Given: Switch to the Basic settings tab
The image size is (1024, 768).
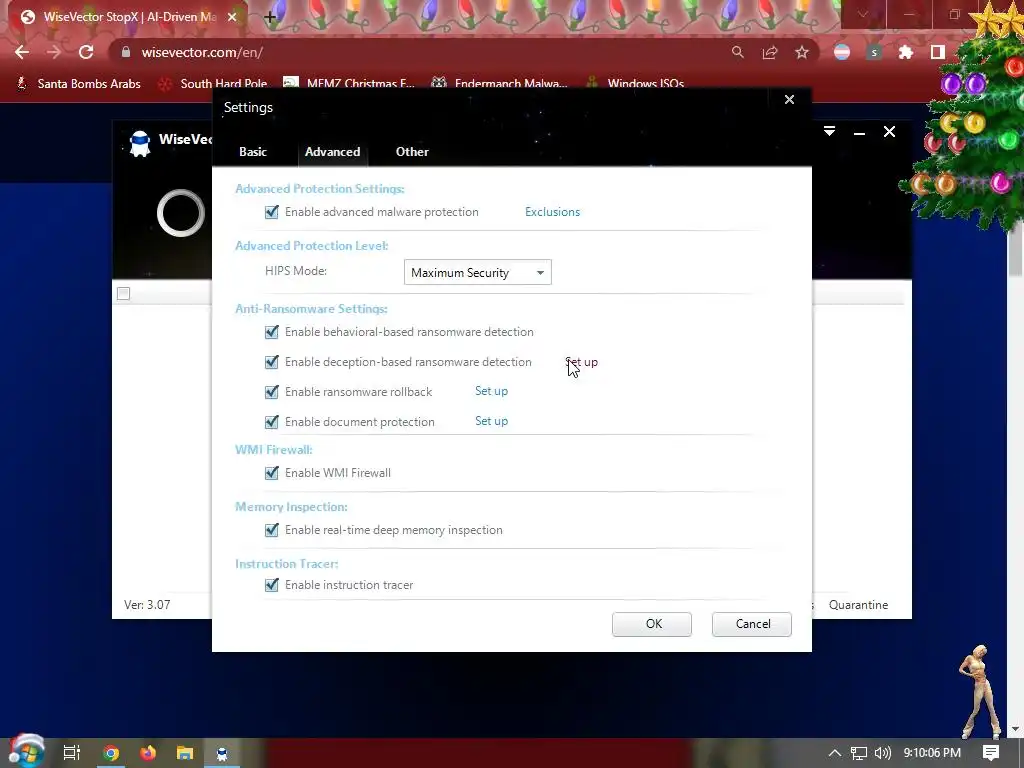Looking at the screenshot, I should click(x=253, y=152).
